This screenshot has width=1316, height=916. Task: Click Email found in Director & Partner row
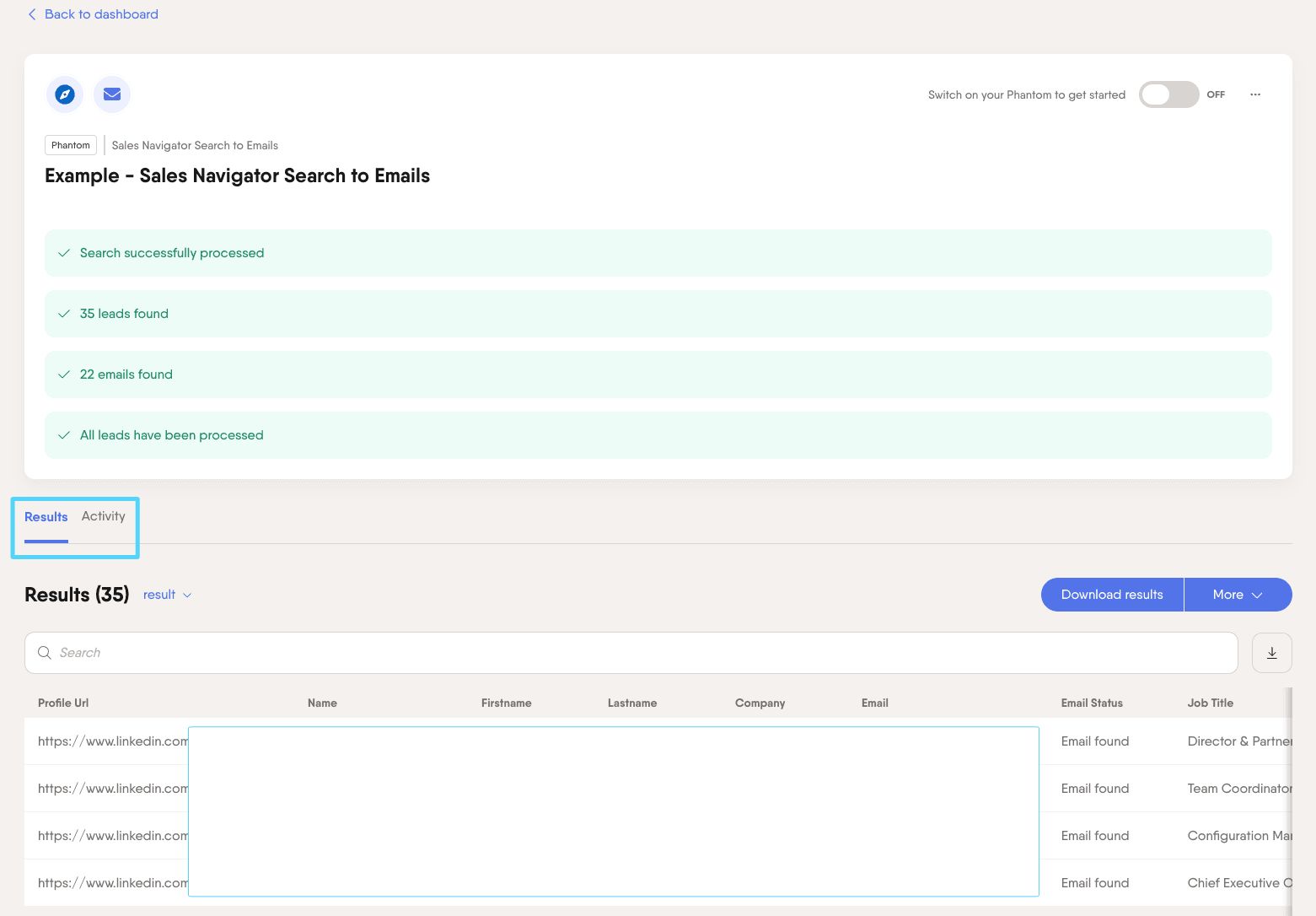[1094, 741]
